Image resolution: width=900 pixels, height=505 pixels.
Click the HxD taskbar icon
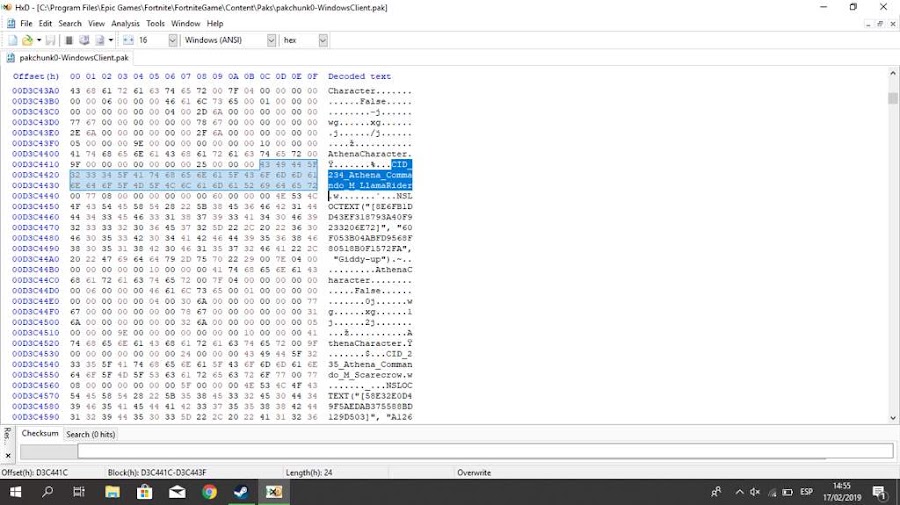coord(274,492)
